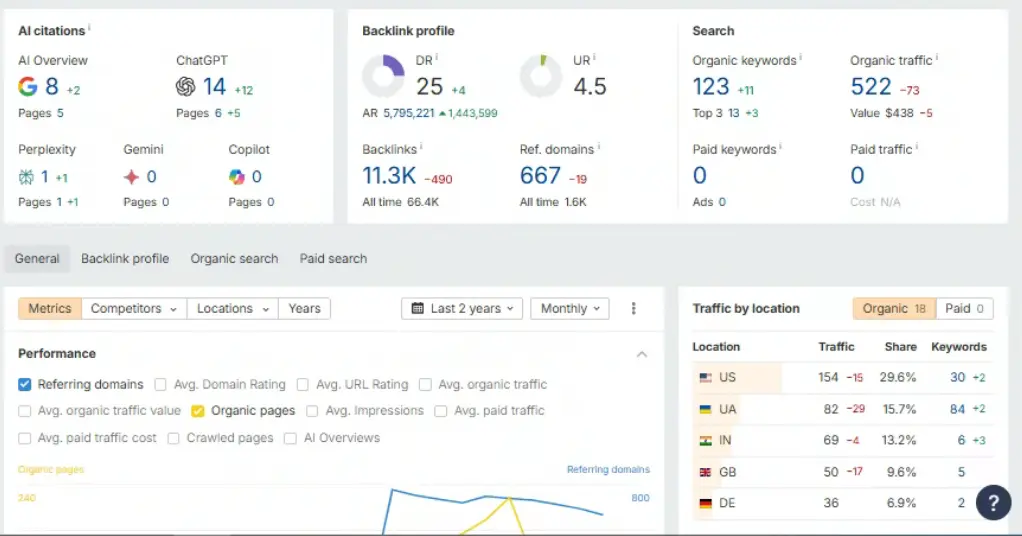1022x536 pixels.
Task: Click the Perplexity logo icon
Action: click(26, 177)
